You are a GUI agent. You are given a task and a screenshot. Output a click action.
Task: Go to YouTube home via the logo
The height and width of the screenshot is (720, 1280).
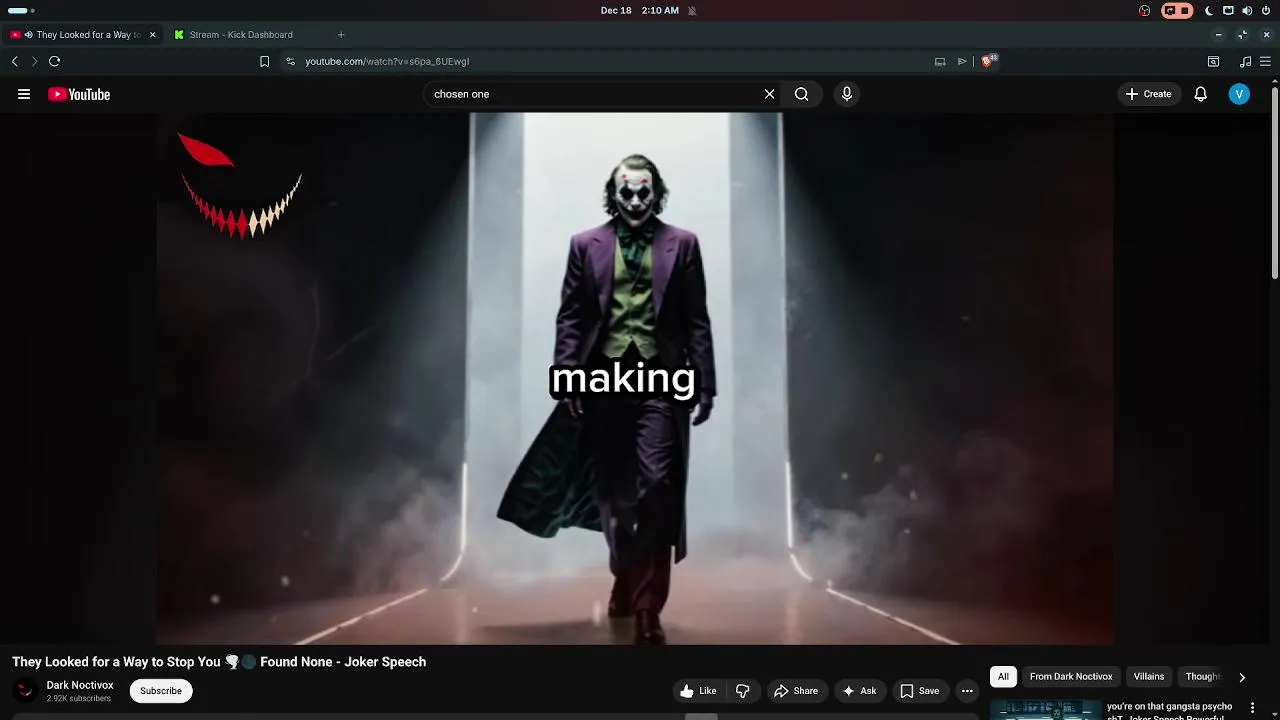(x=79, y=94)
